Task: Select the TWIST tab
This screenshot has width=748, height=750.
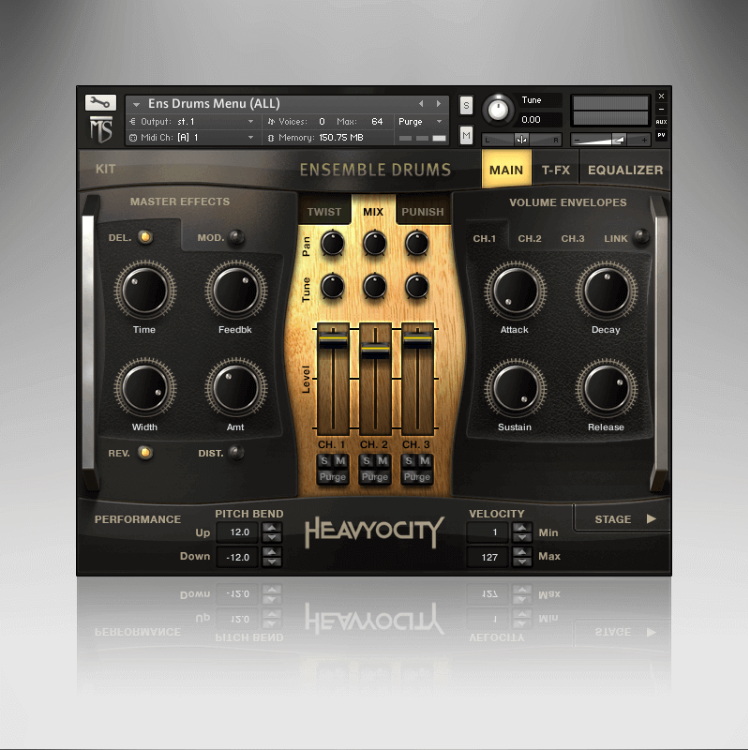Action: click(x=324, y=211)
